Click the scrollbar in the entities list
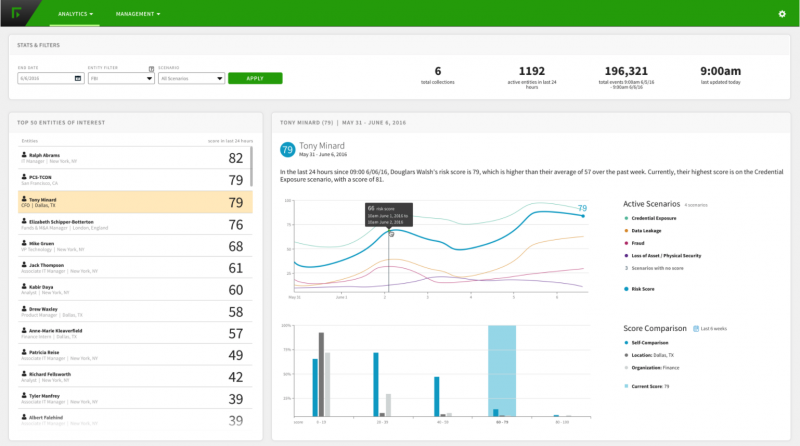The image size is (800, 446). coord(252,166)
